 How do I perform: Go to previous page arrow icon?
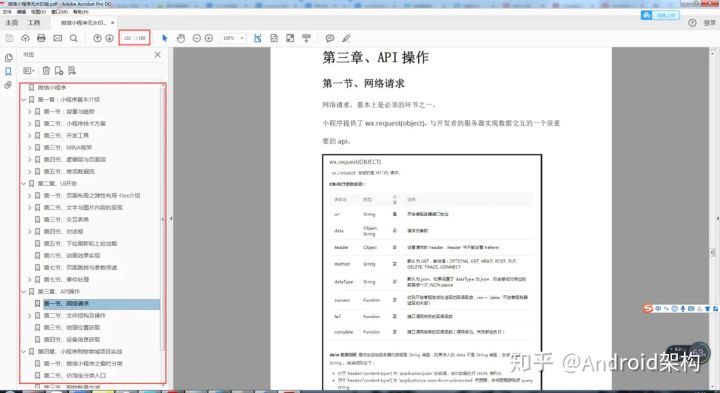pos(97,38)
